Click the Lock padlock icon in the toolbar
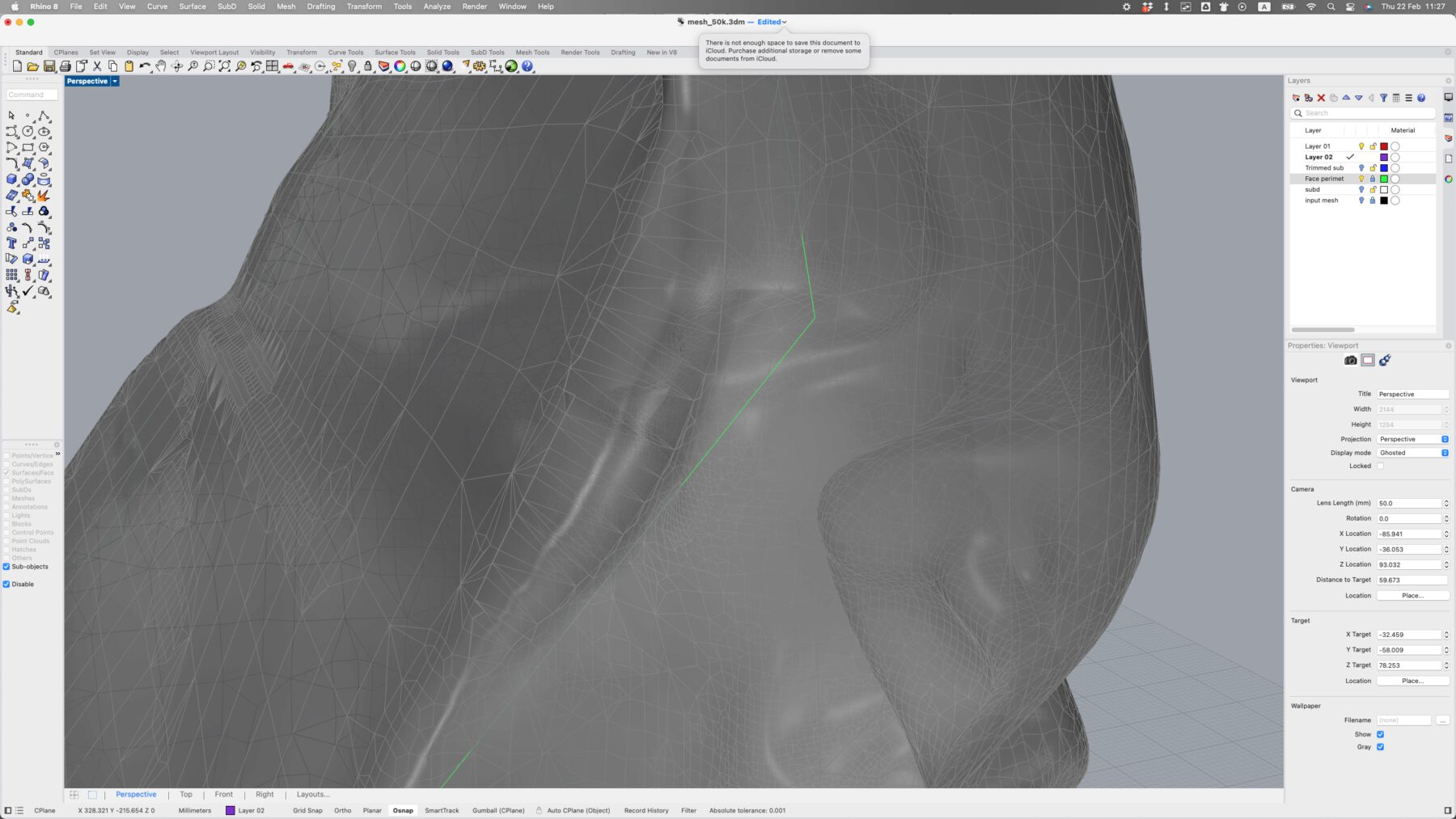Viewport: 1456px width, 819px height. coord(368,66)
